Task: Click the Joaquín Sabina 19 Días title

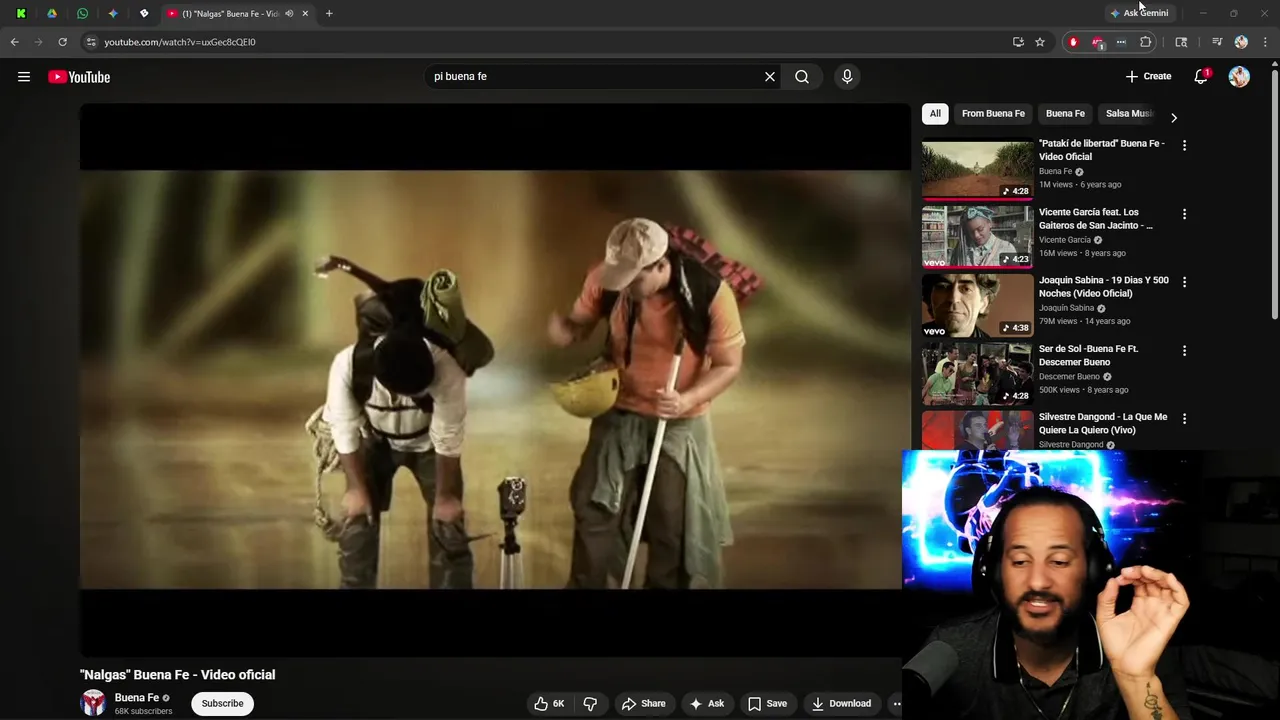Action: pyautogui.click(x=1103, y=287)
